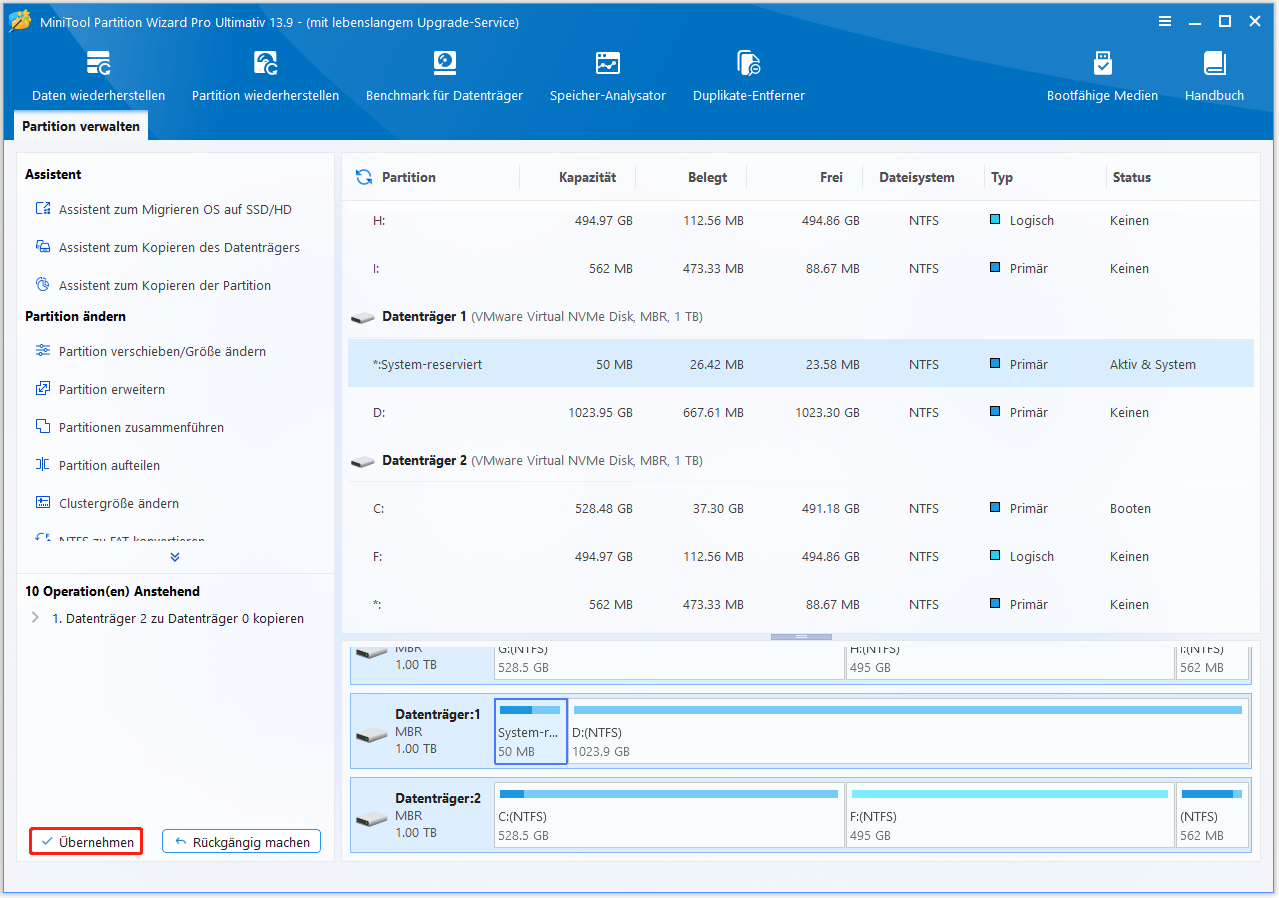
Task: Click the Datenträger 2 disk icon in list
Action: [363, 462]
